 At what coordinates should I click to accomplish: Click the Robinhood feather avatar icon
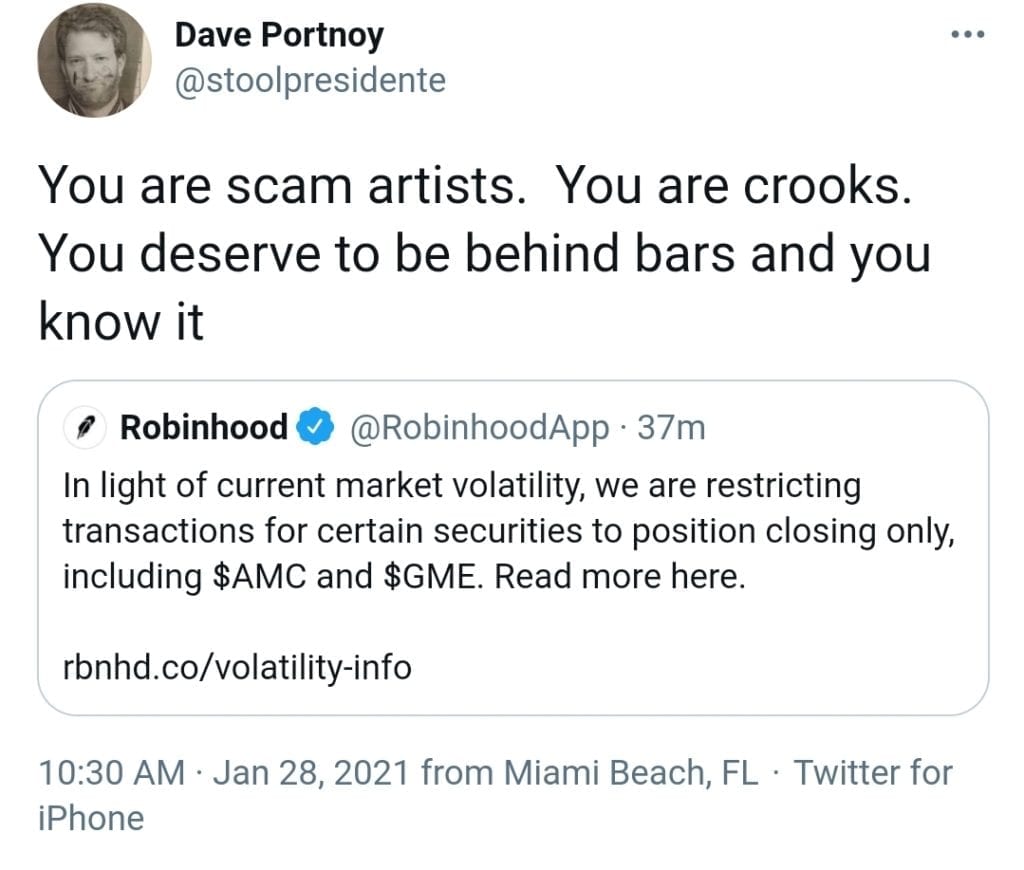(x=85, y=428)
